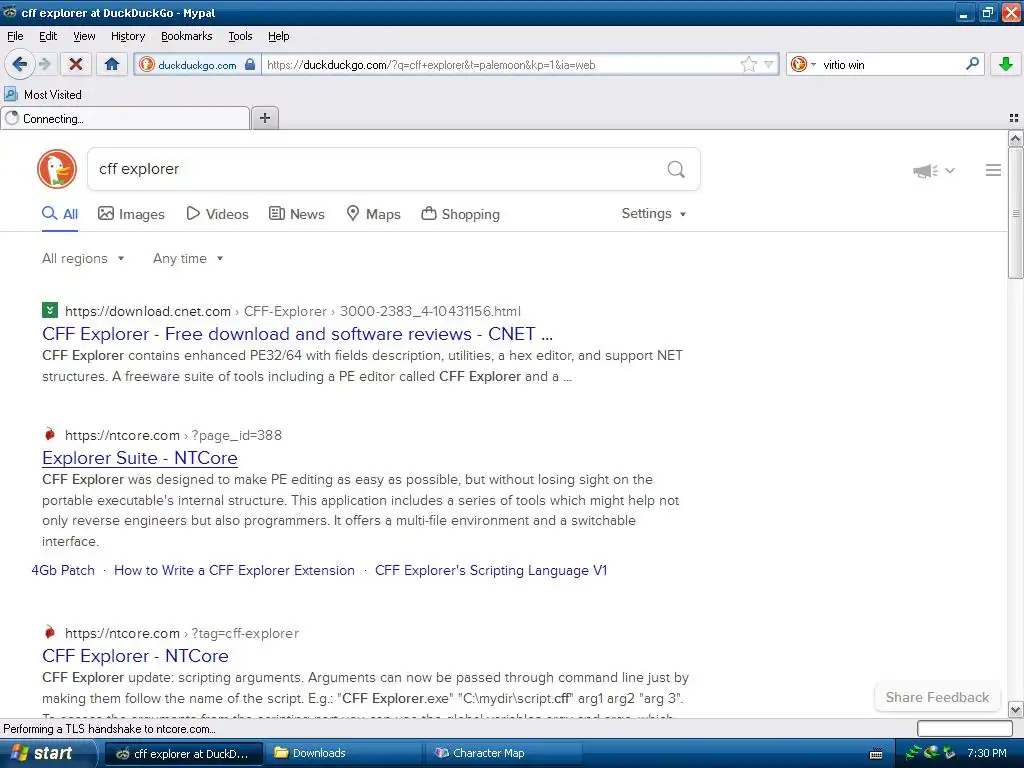
Task: Select the All results tab
Action: pyautogui.click(x=60, y=214)
